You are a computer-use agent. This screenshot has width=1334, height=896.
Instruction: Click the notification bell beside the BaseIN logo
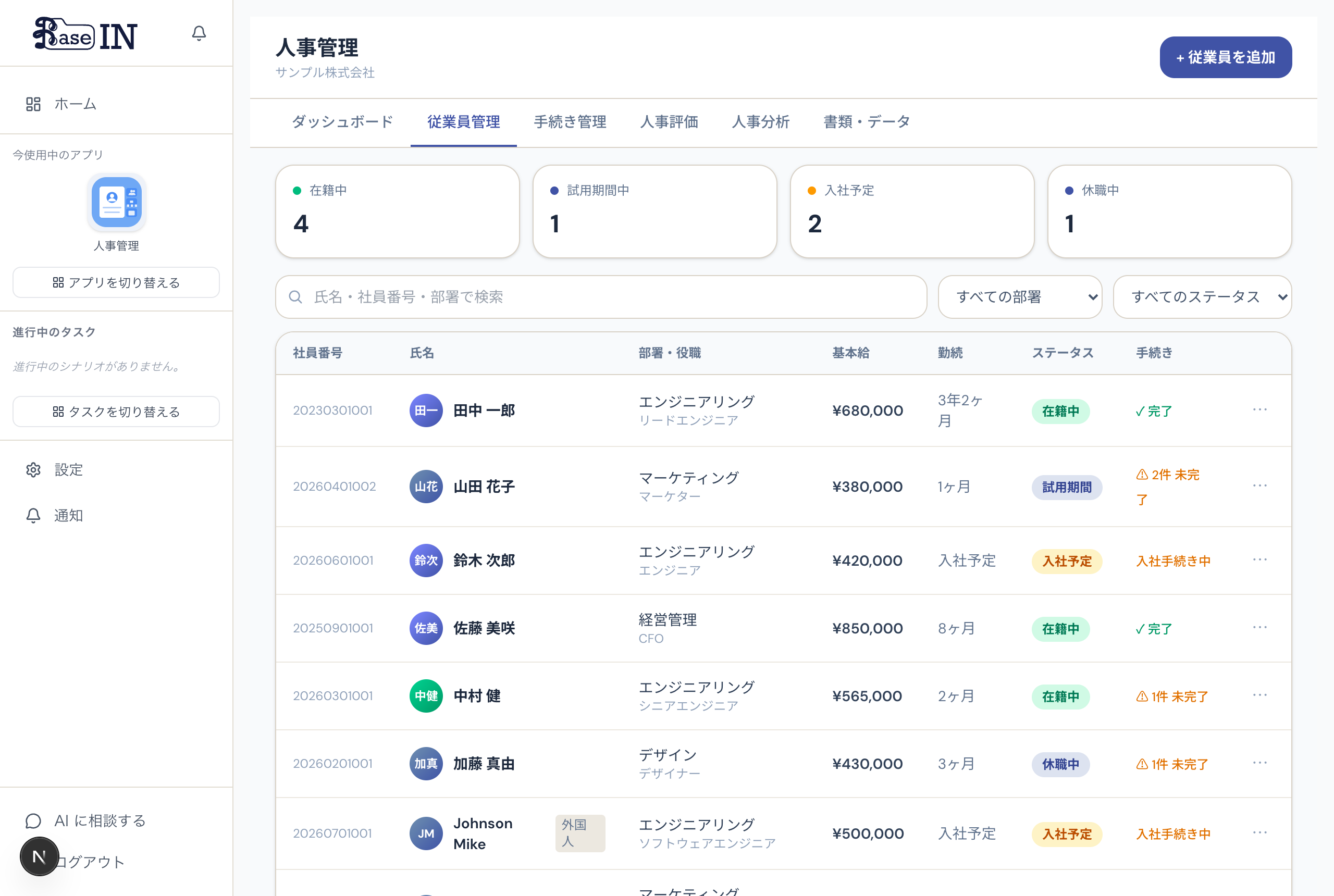pyautogui.click(x=199, y=33)
